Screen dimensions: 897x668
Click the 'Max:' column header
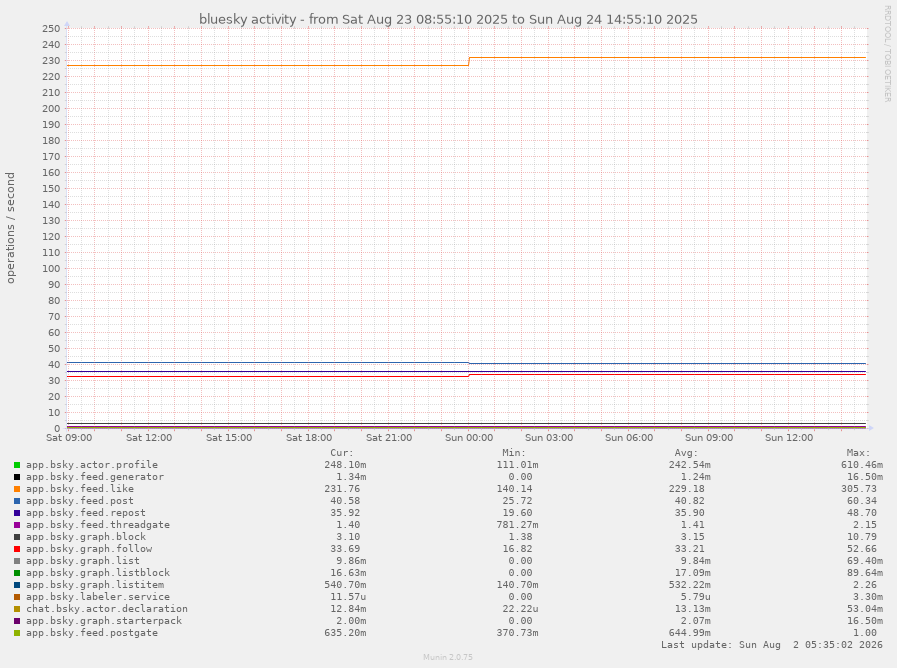point(859,453)
